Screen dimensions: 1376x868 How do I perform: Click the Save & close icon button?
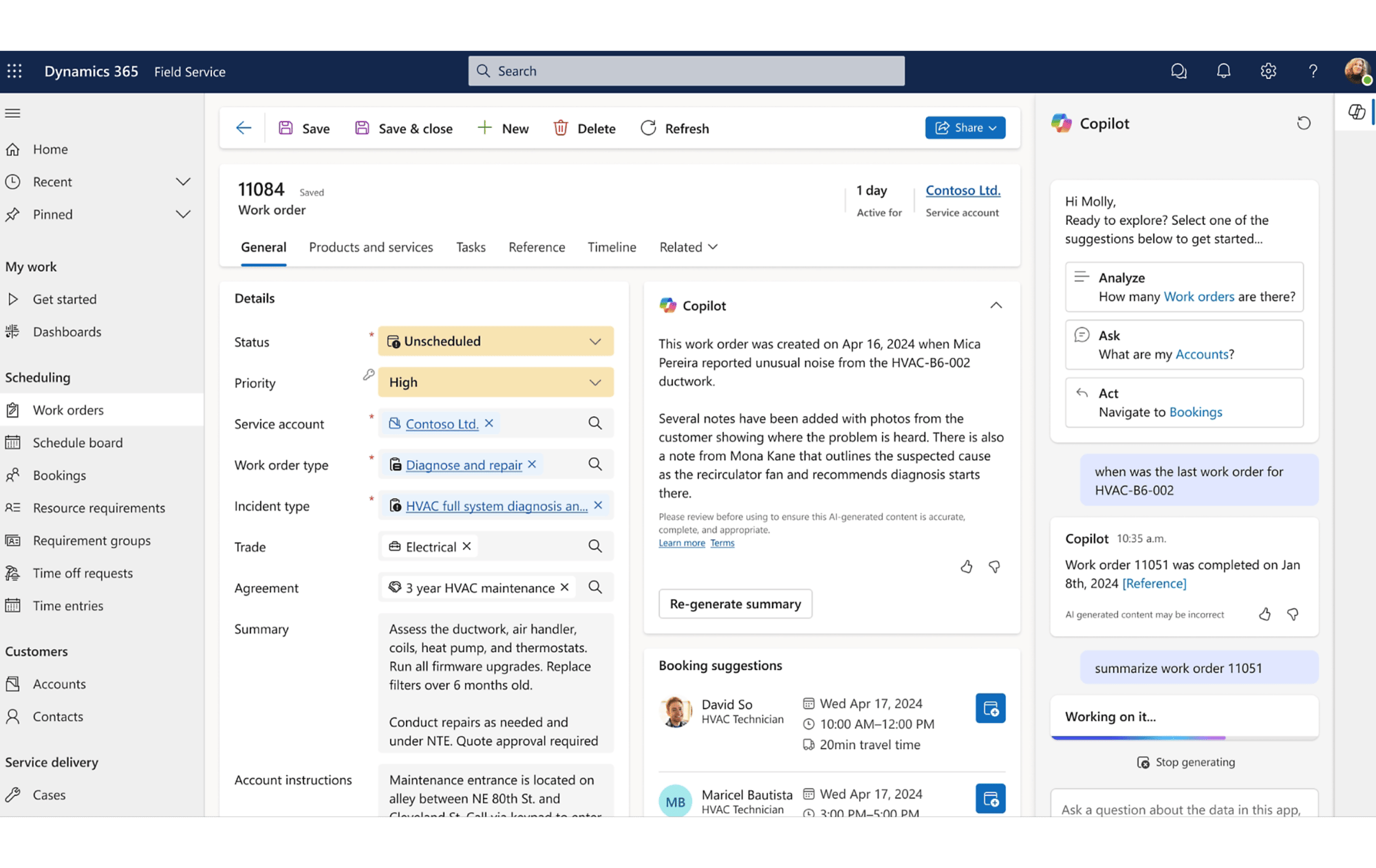363,127
